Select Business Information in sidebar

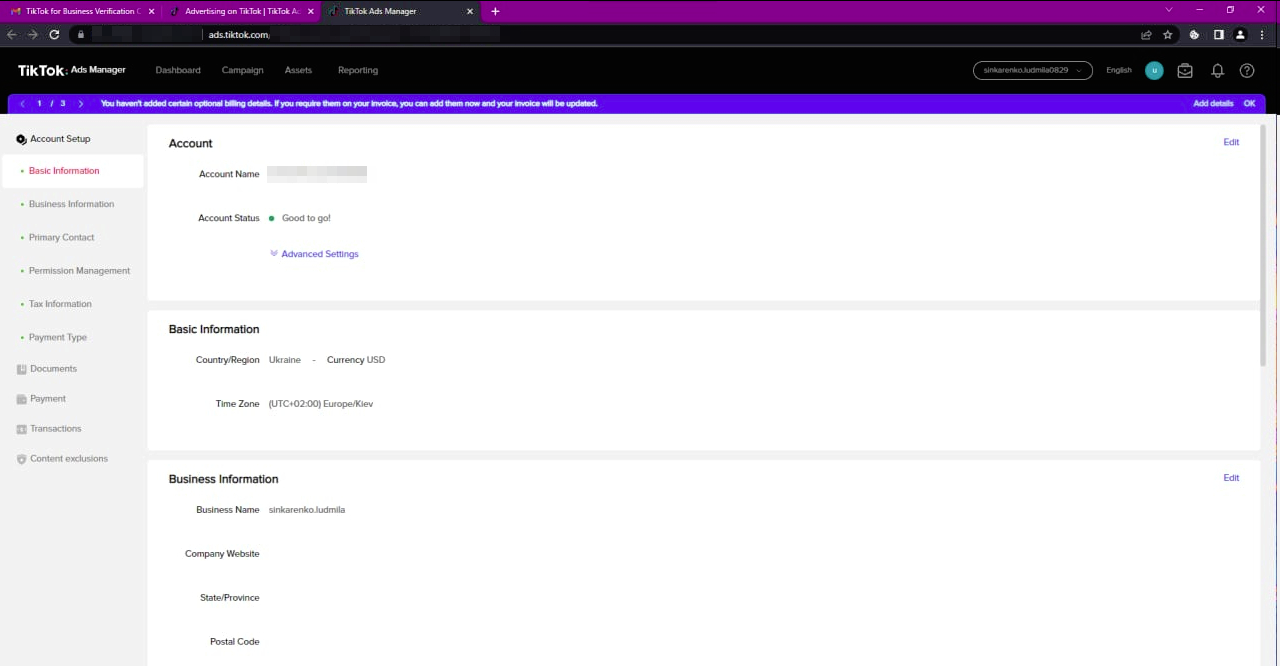click(72, 204)
